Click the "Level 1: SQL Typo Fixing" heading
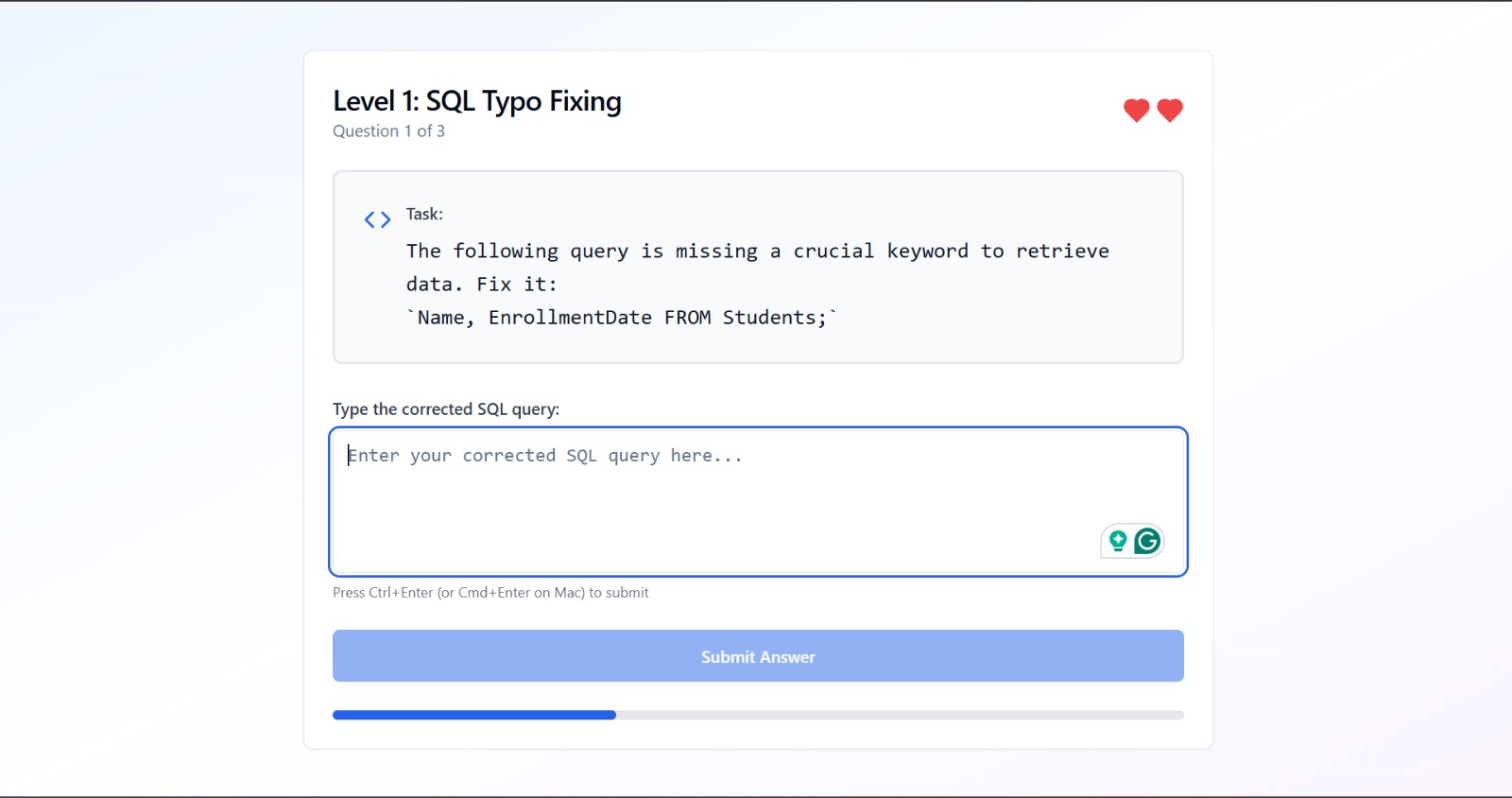 click(477, 101)
